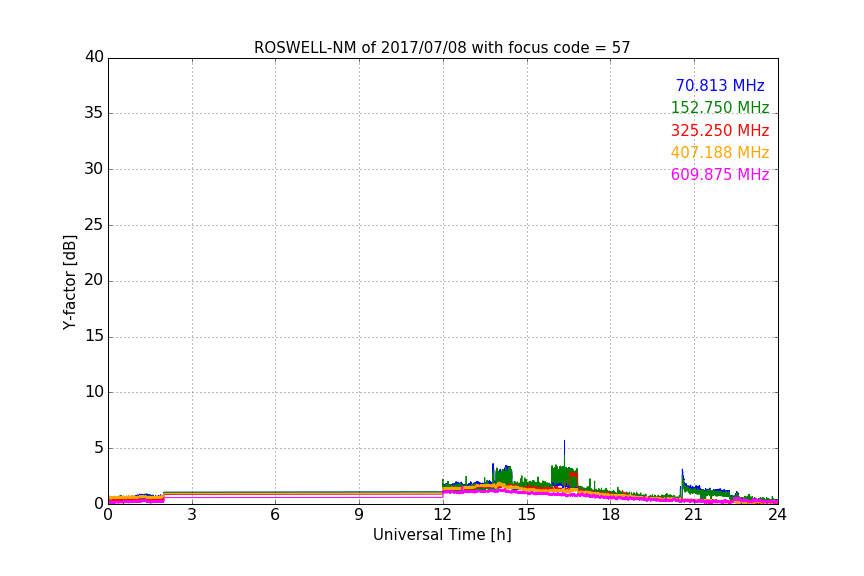Click the Y-factor [dB] axis label
Screen dimensions: 864x576
click(69, 282)
